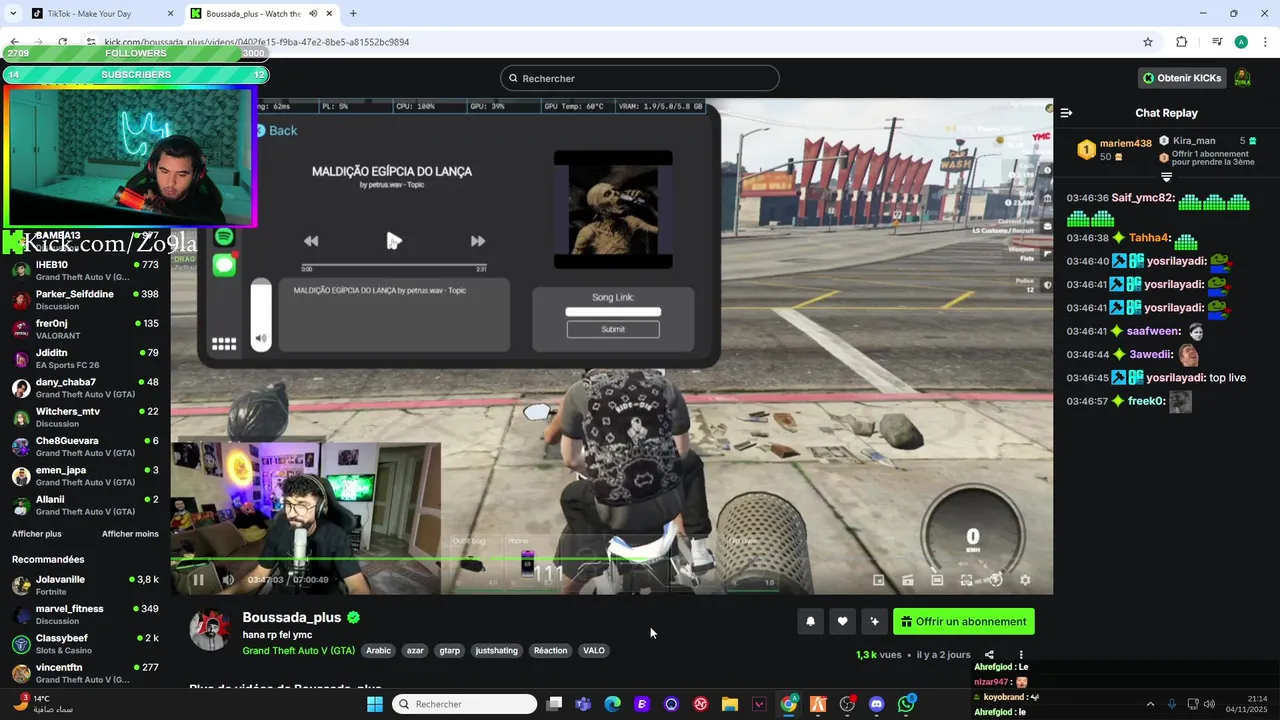
Task: Open Discord from the taskbar
Action: 877,704
